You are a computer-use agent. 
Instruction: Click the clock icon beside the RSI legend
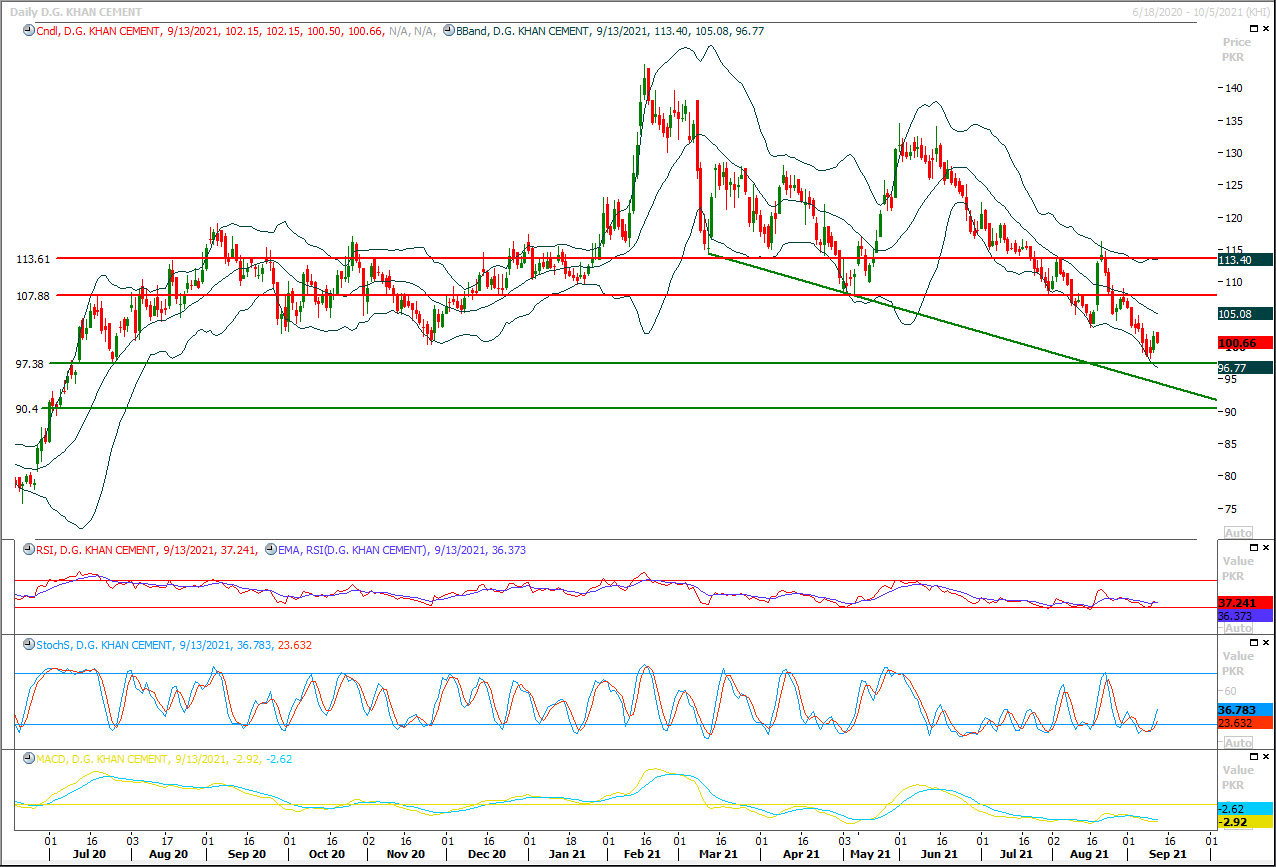[x=27, y=550]
